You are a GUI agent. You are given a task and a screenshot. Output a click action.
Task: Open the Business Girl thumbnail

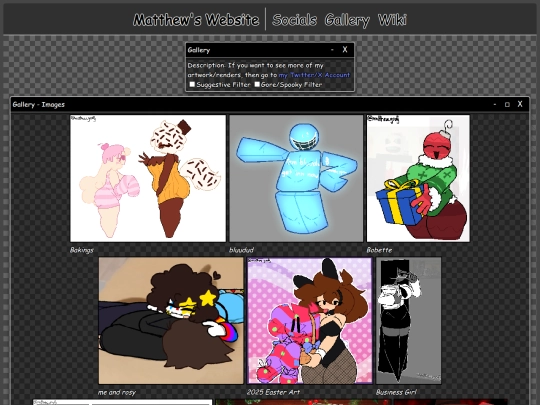click(408, 321)
